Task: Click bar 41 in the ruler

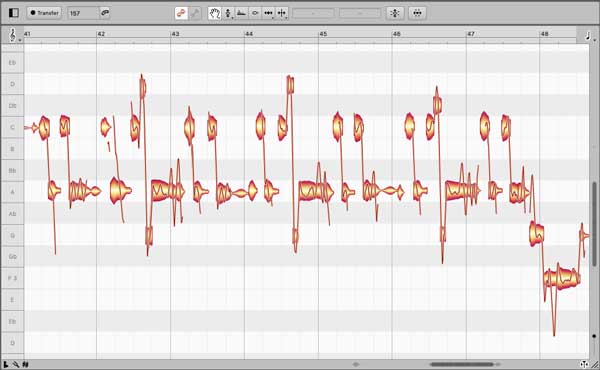Action: (x=27, y=34)
